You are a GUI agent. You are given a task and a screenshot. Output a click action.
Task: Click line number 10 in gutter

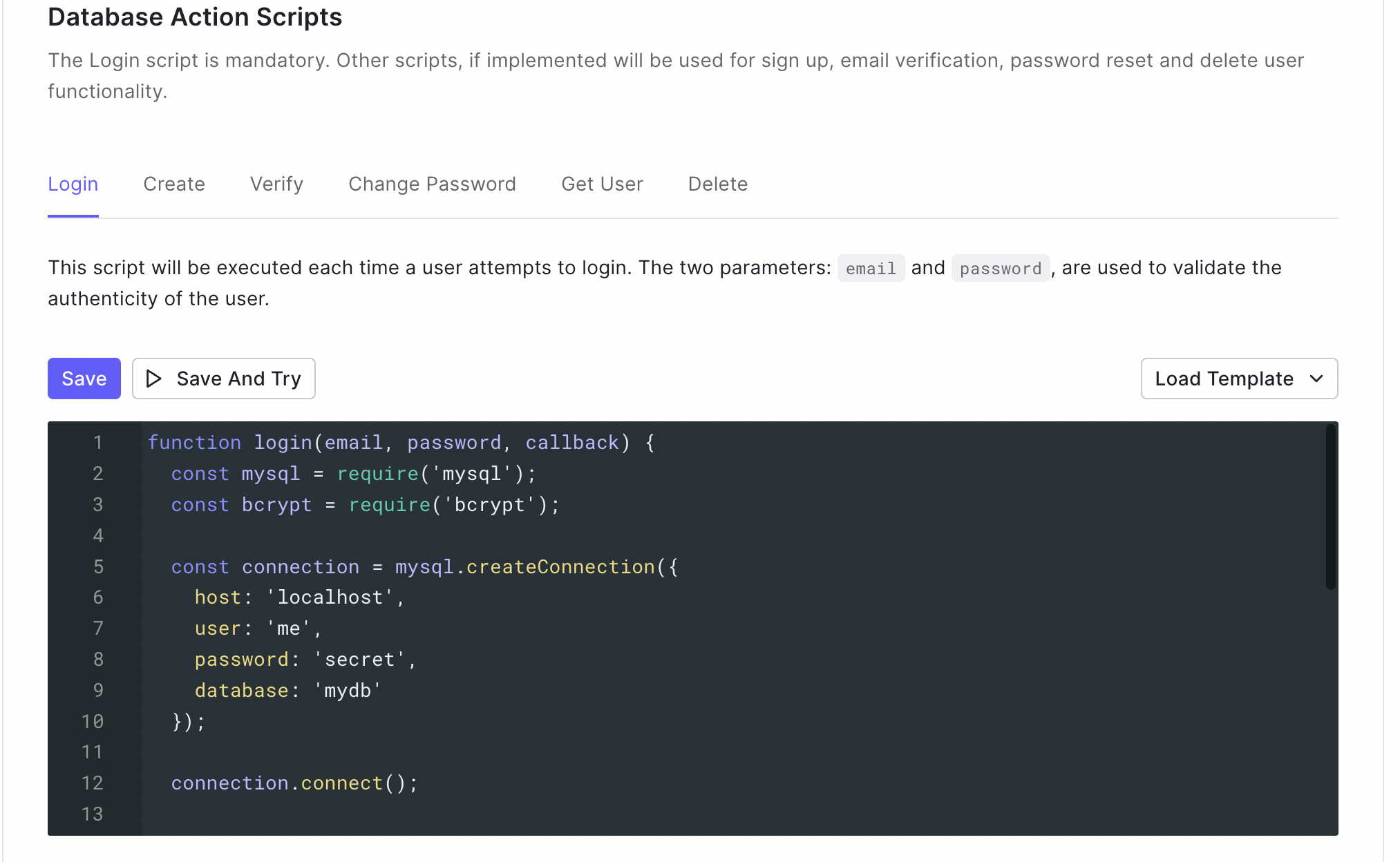click(x=93, y=722)
